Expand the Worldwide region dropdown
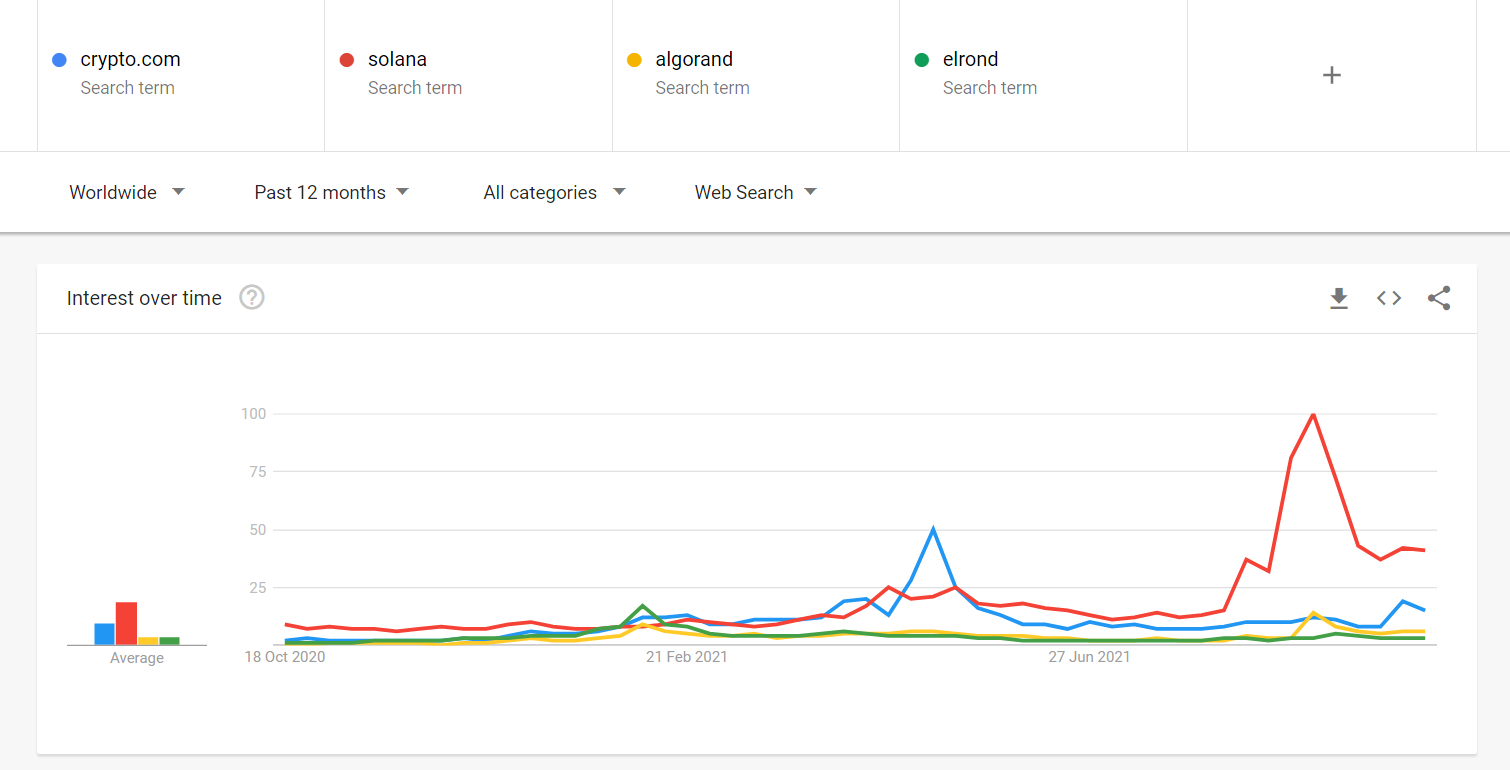Image resolution: width=1510 pixels, height=770 pixels. [127, 192]
